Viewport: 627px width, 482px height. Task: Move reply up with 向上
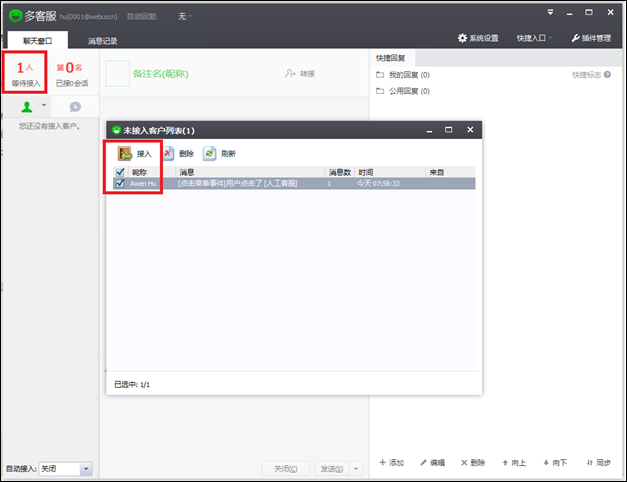pyautogui.click(x=514, y=463)
